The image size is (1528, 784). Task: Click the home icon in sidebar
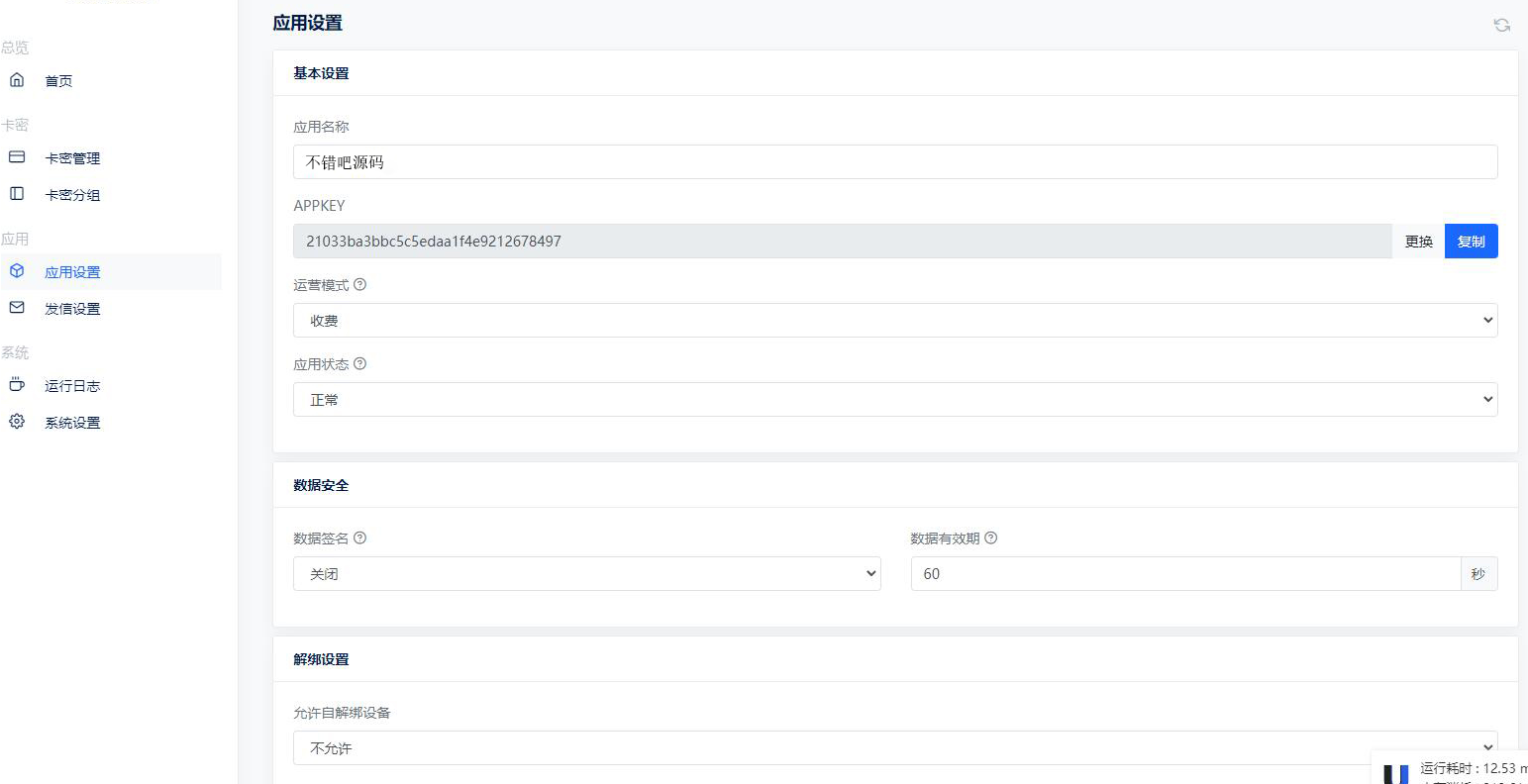pyautogui.click(x=17, y=80)
